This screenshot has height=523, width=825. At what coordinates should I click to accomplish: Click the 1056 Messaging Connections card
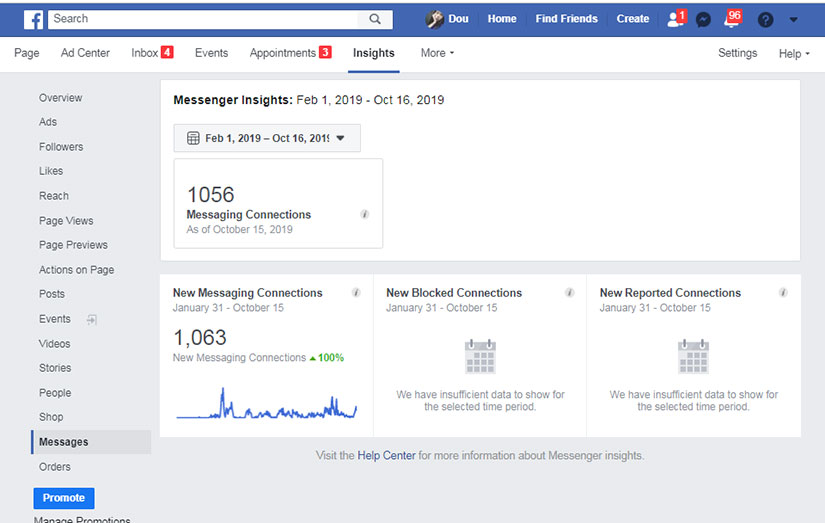click(x=278, y=204)
